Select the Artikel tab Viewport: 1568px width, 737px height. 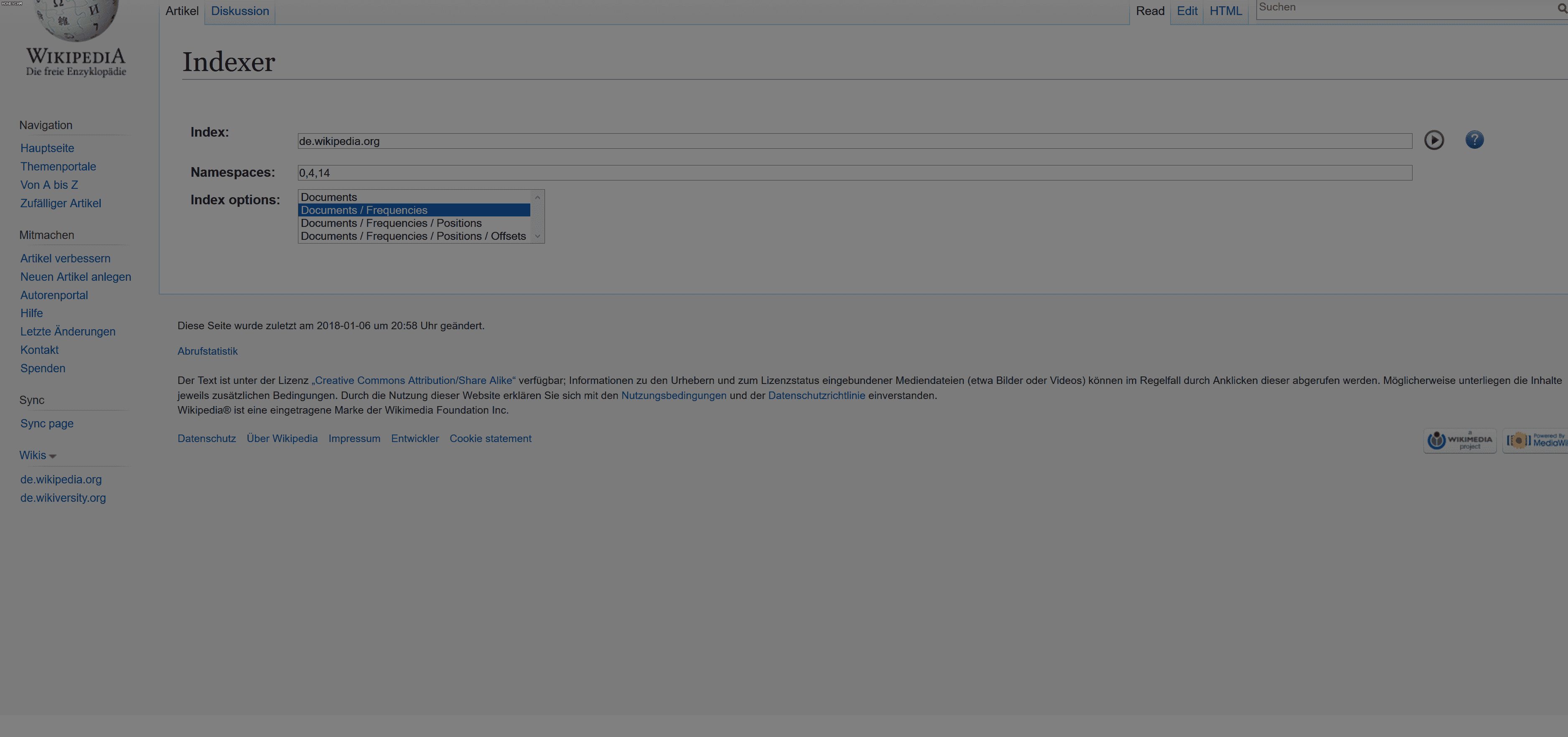coord(182,11)
